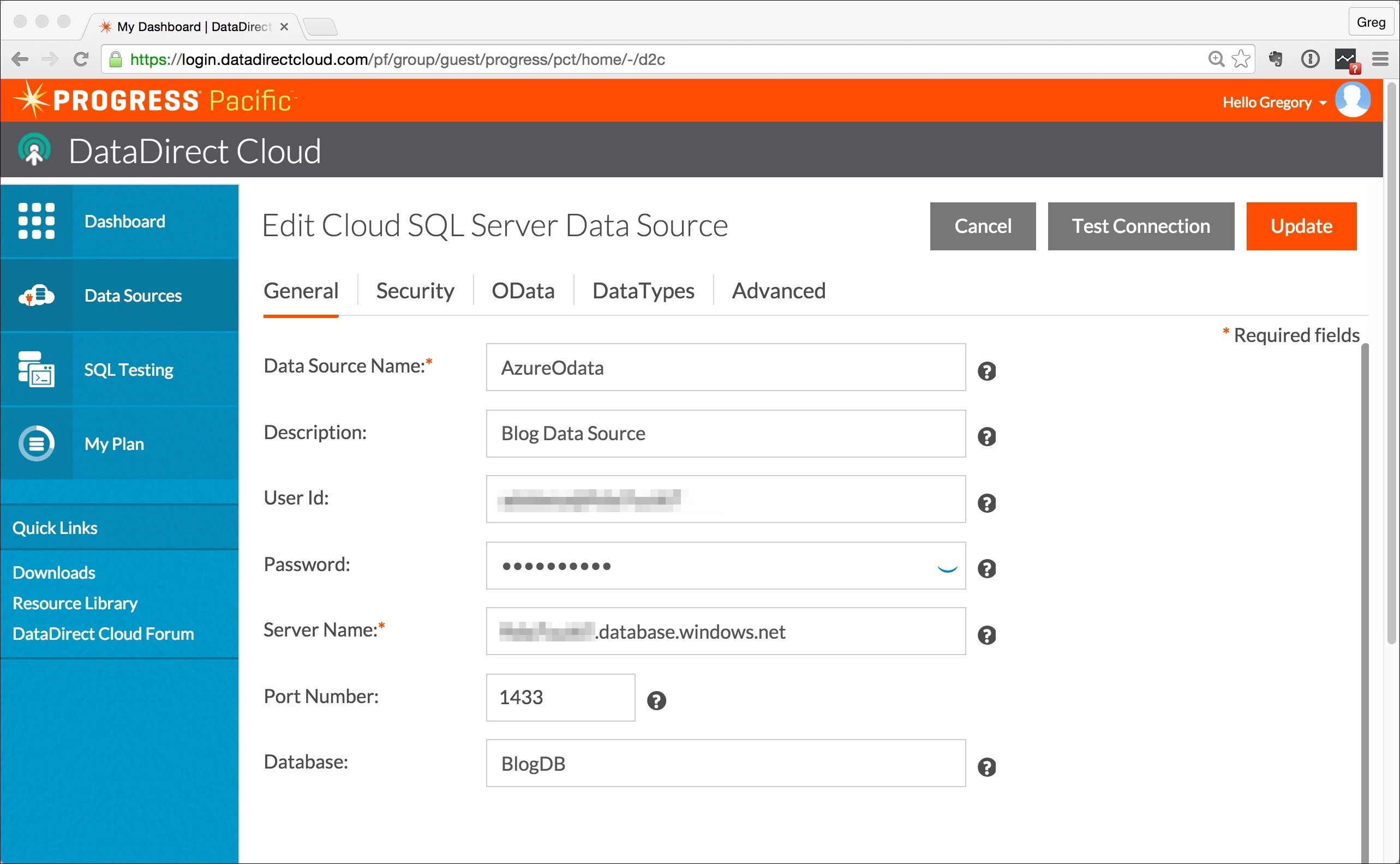This screenshot has height=864, width=1400.
Task: Focus the User Id input field
Action: (726, 499)
